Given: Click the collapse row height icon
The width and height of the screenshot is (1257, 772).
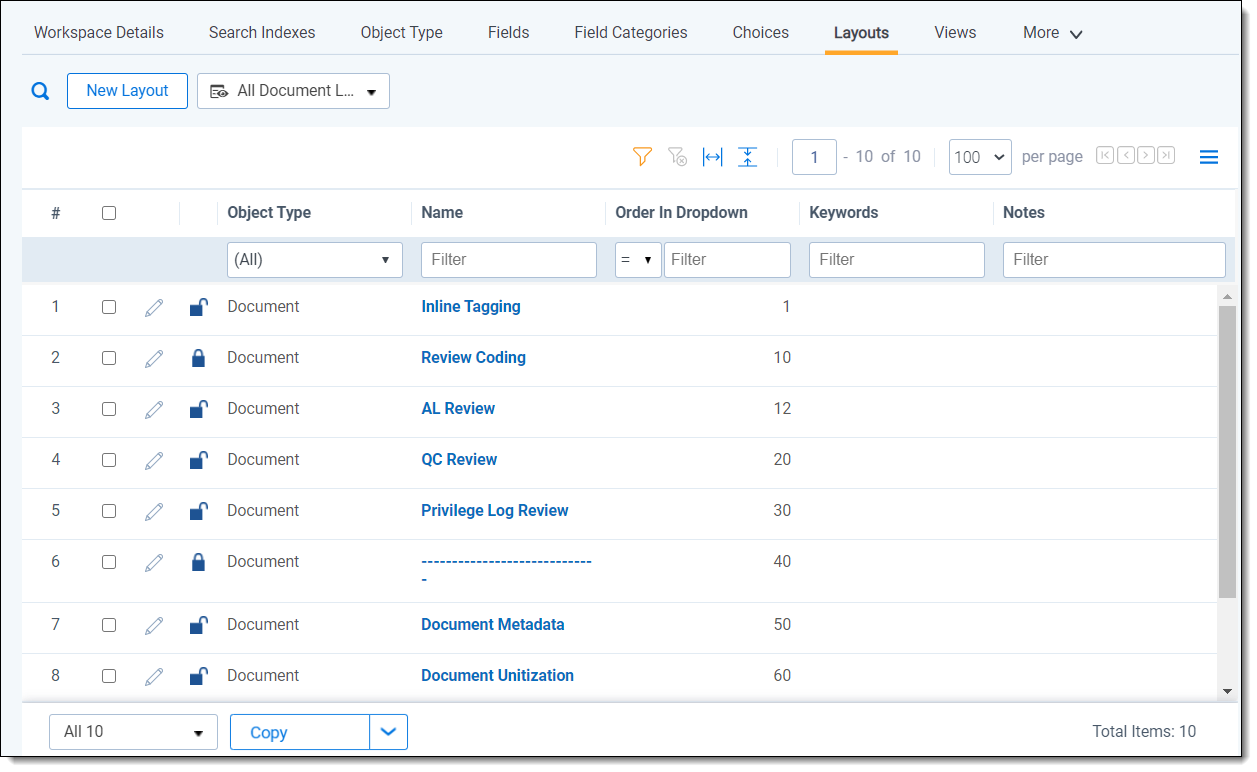Looking at the screenshot, I should (747, 157).
